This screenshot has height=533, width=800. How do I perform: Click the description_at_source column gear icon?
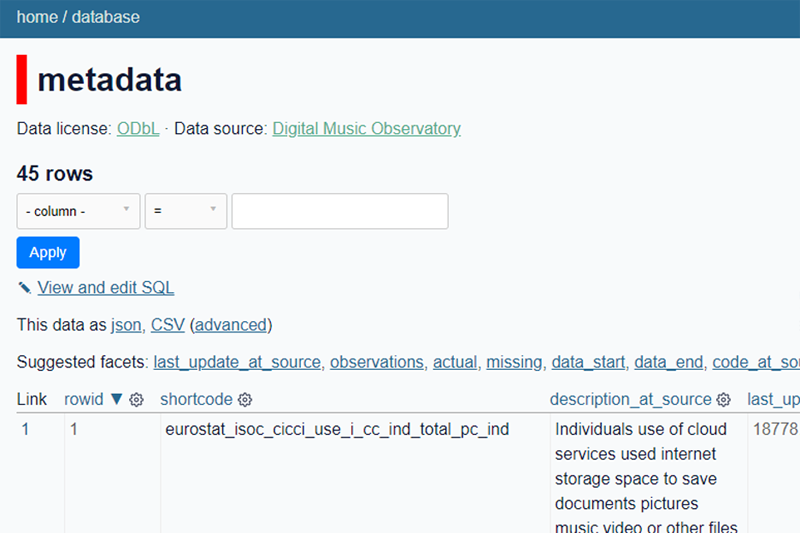pyautogui.click(x=724, y=400)
